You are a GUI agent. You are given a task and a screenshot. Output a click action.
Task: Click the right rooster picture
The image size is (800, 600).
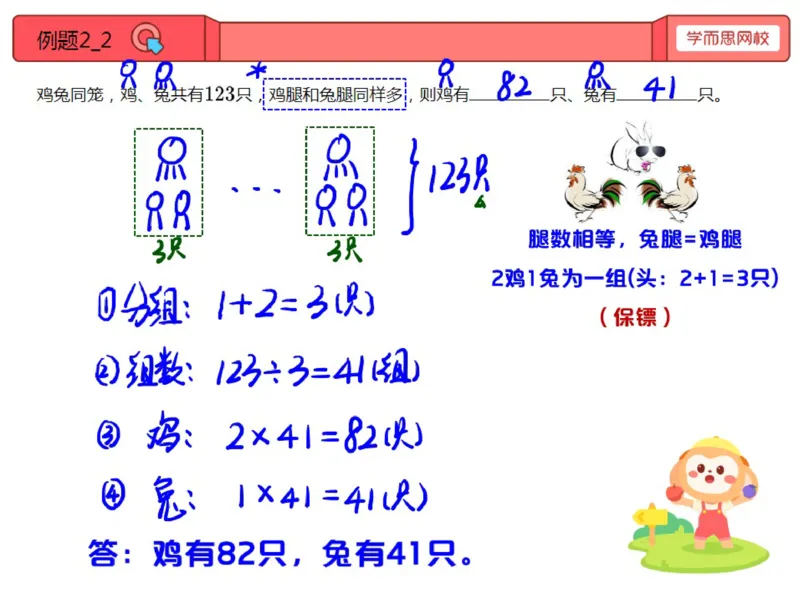pyautogui.click(x=668, y=193)
